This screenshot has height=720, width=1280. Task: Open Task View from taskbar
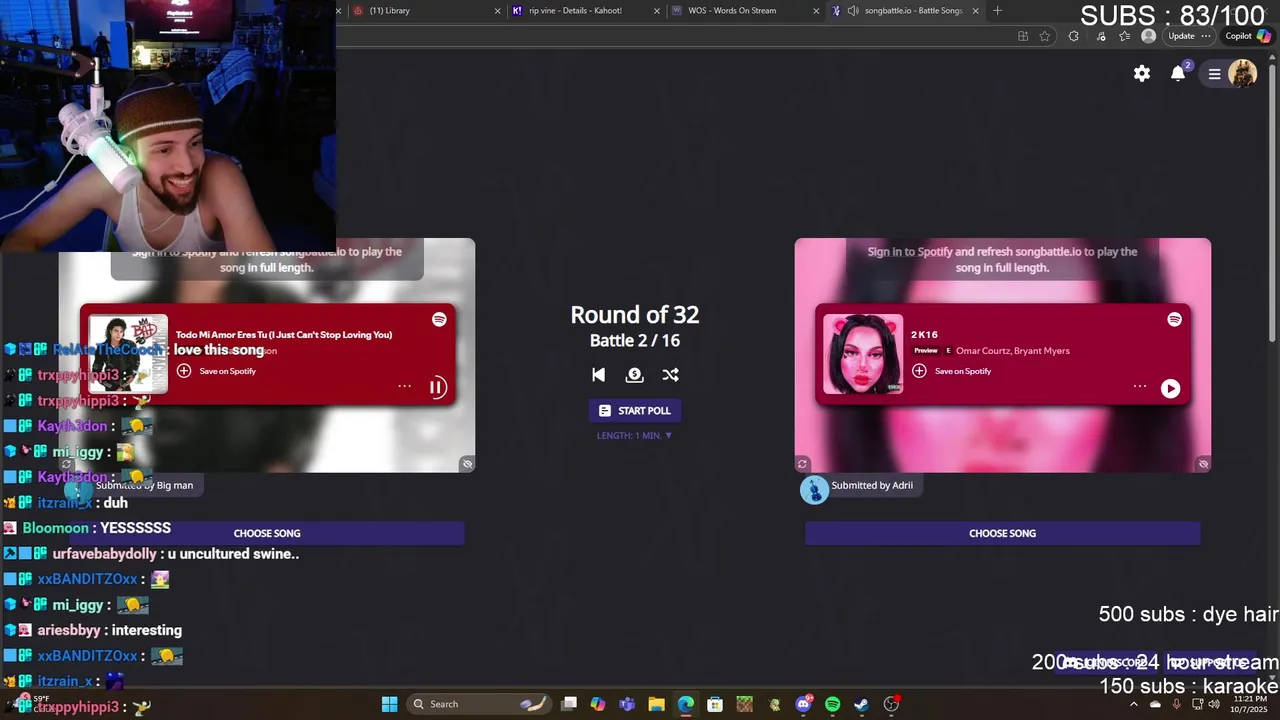click(569, 704)
